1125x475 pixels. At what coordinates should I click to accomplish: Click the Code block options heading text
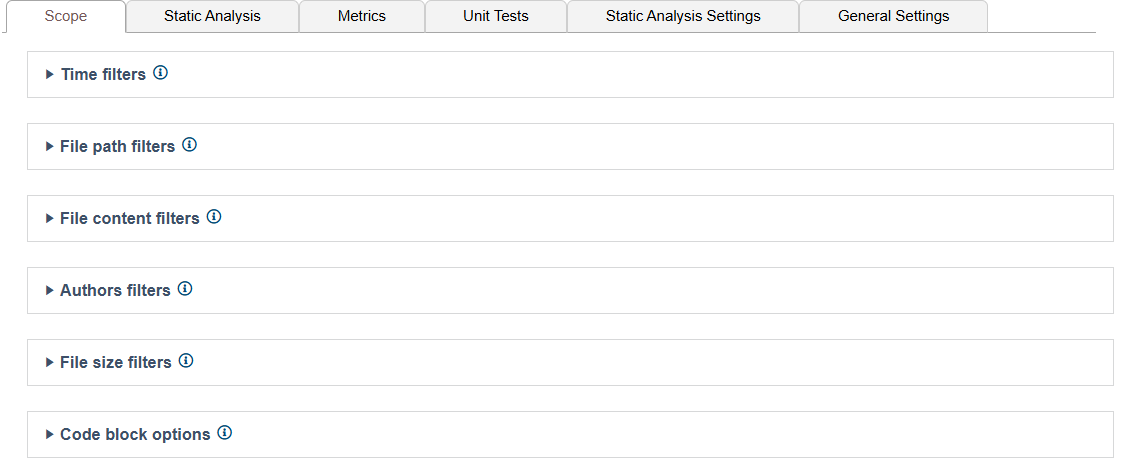point(136,434)
